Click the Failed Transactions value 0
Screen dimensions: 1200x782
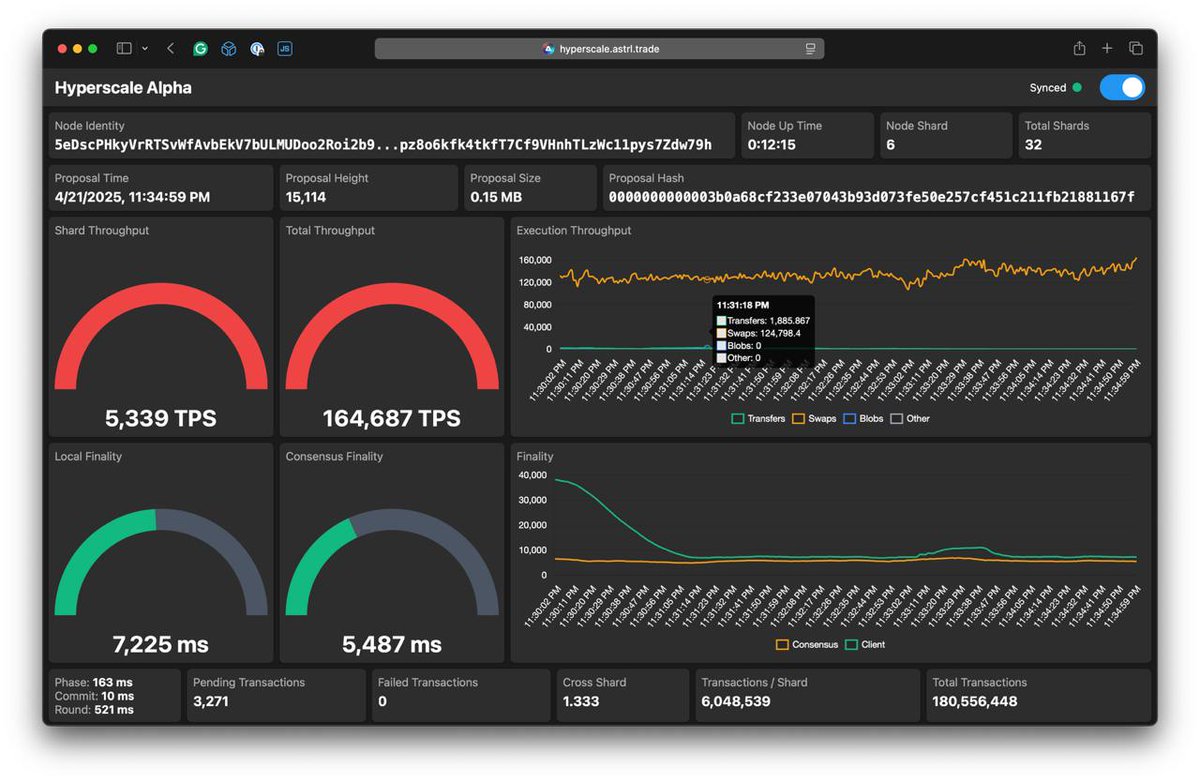pos(382,701)
